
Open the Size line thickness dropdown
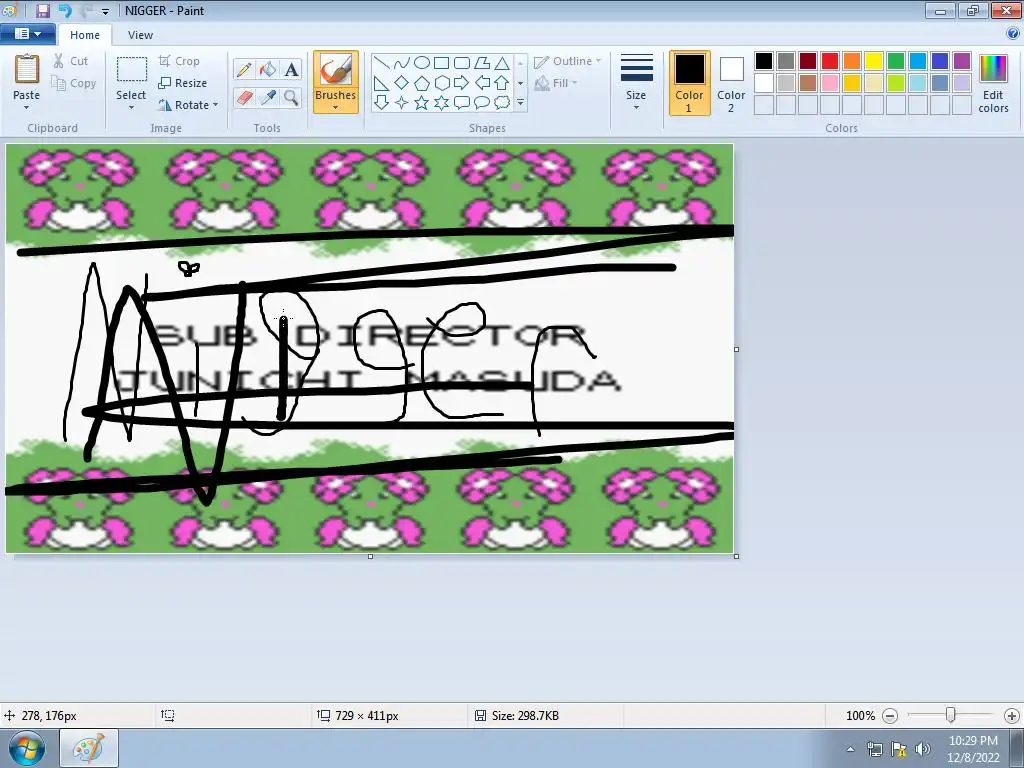point(636,82)
